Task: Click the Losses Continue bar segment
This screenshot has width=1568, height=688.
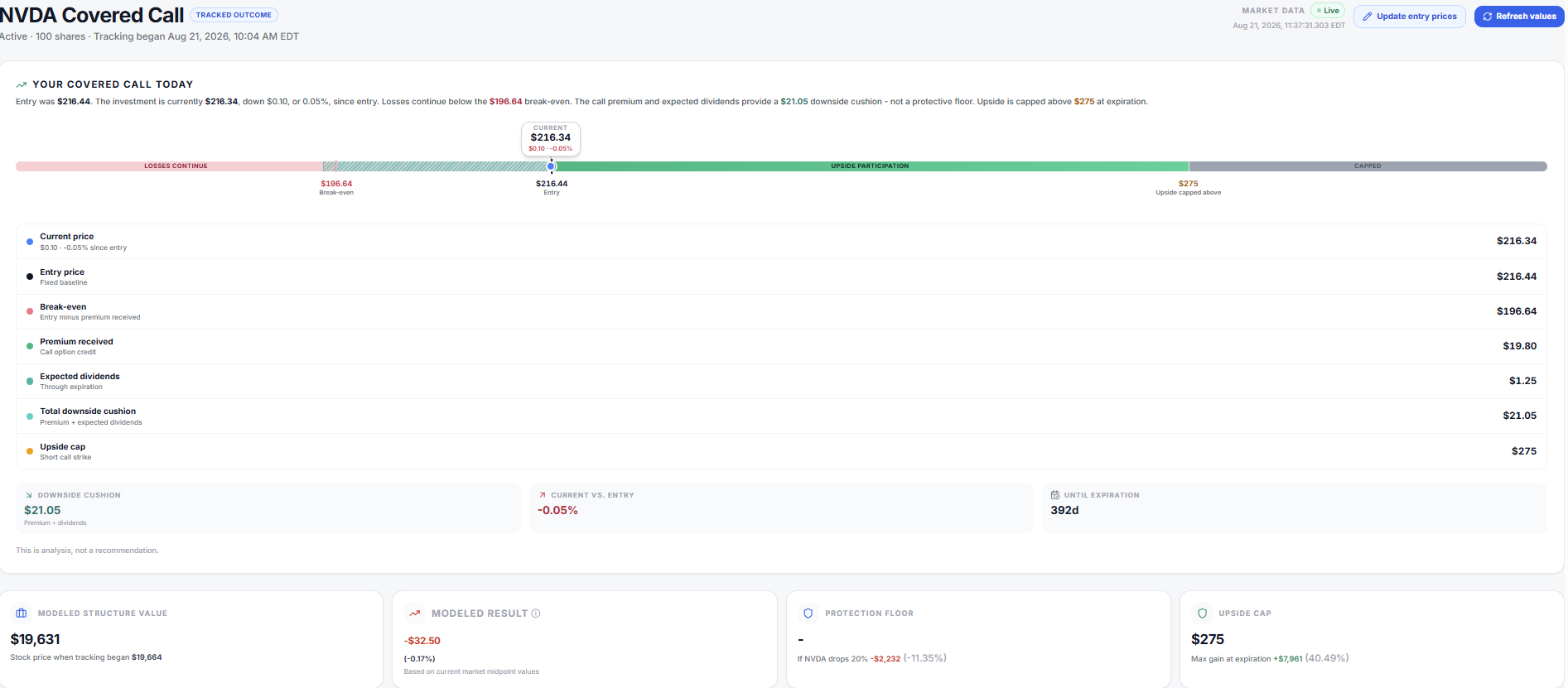Action: 170,166
